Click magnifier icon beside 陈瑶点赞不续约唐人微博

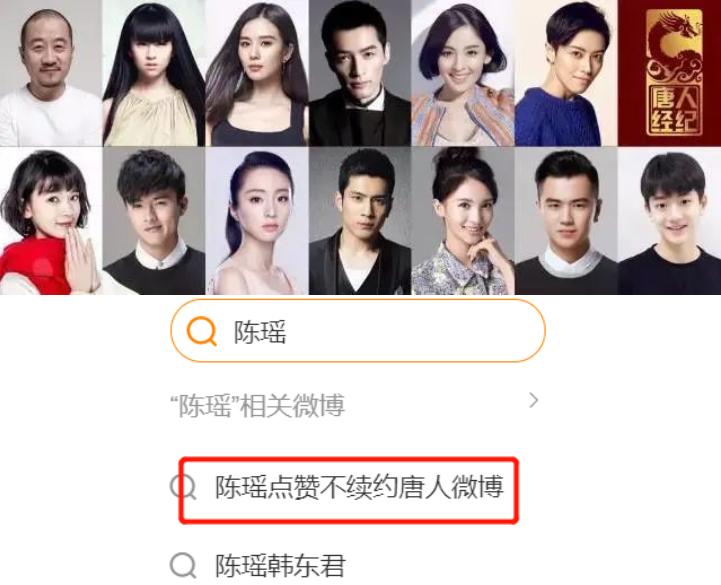[183, 487]
